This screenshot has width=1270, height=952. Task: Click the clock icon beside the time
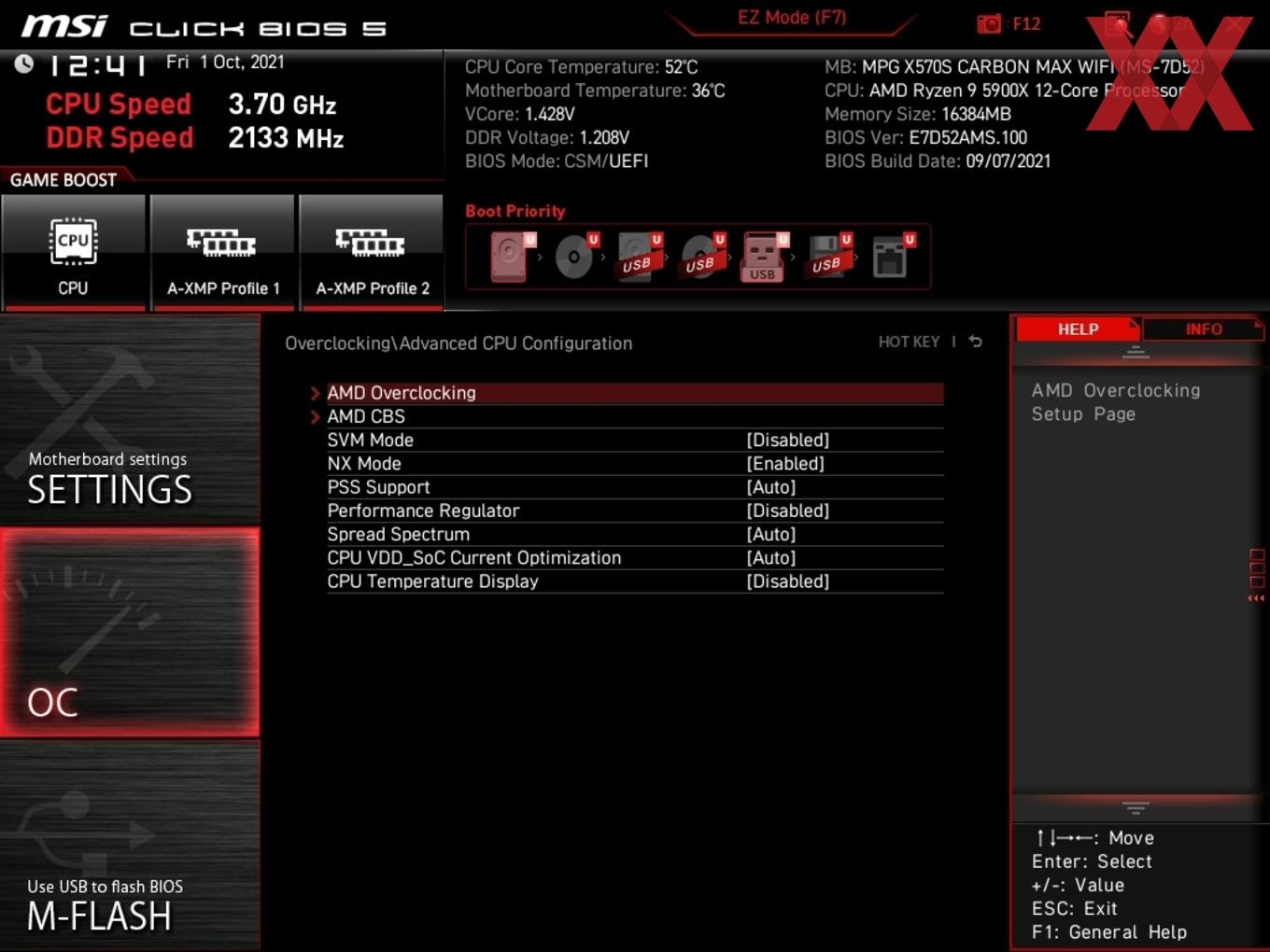point(24,63)
